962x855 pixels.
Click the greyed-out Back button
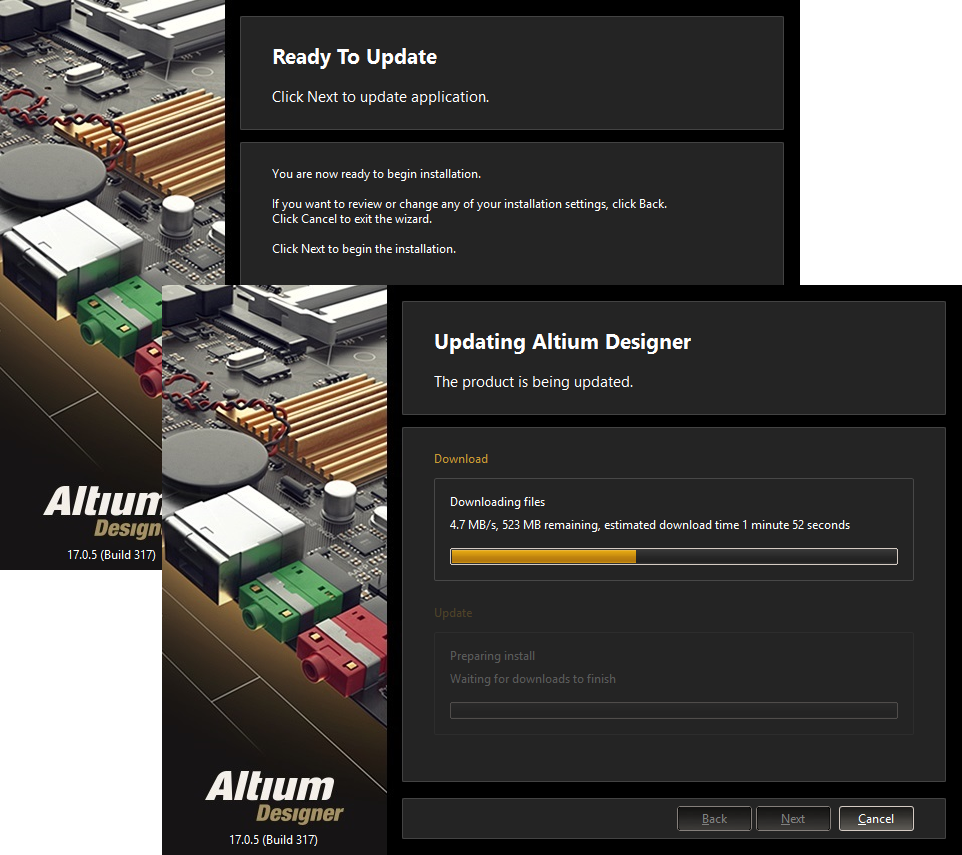tap(714, 819)
